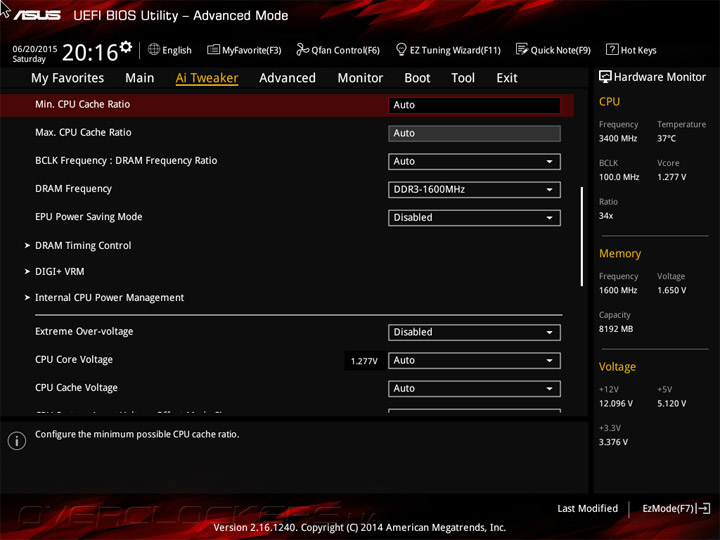720x540 pixels.
Task: Select the Ai Tweaker tab
Action: [207, 78]
